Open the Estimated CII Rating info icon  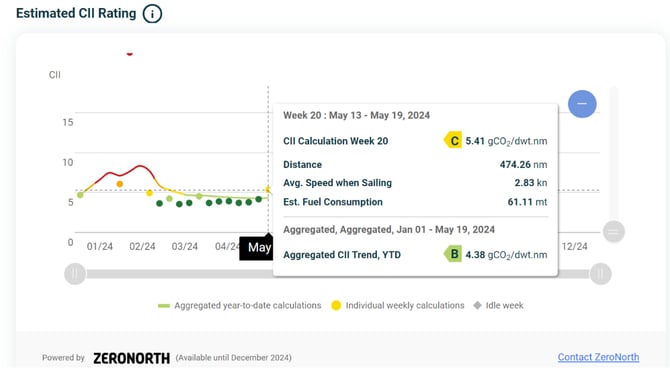tap(152, 14)
